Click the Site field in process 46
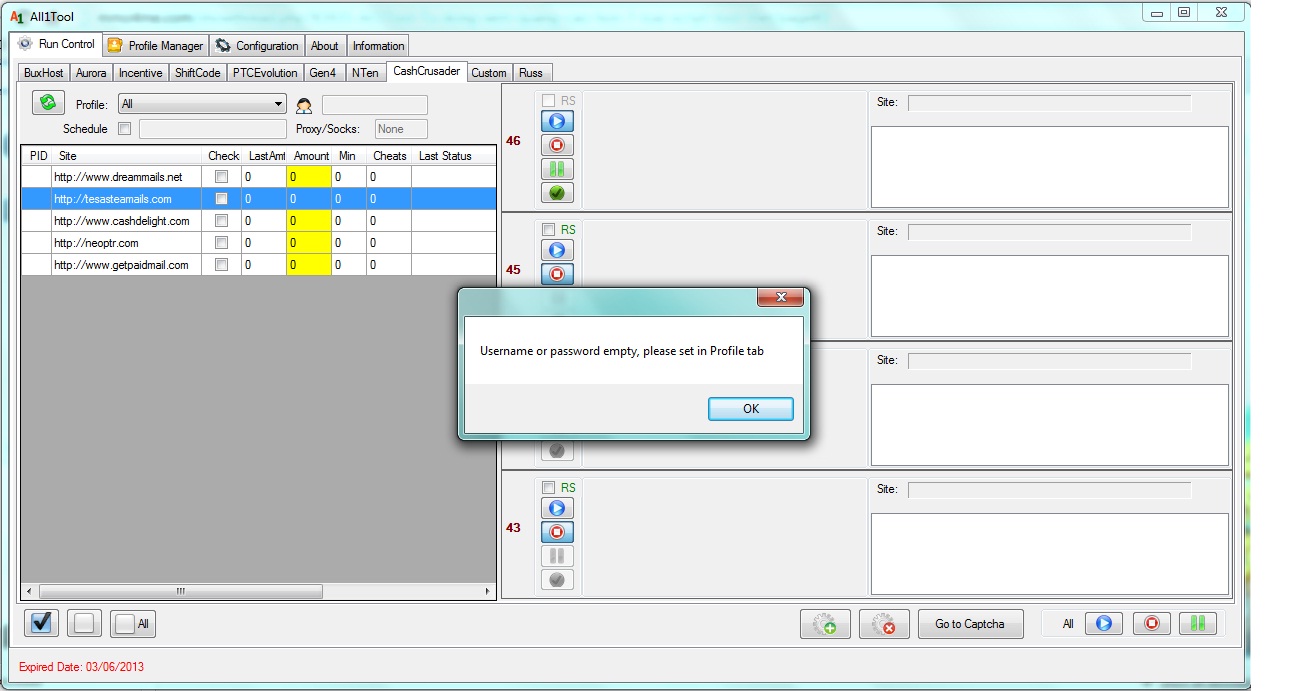 point(1049,102)
